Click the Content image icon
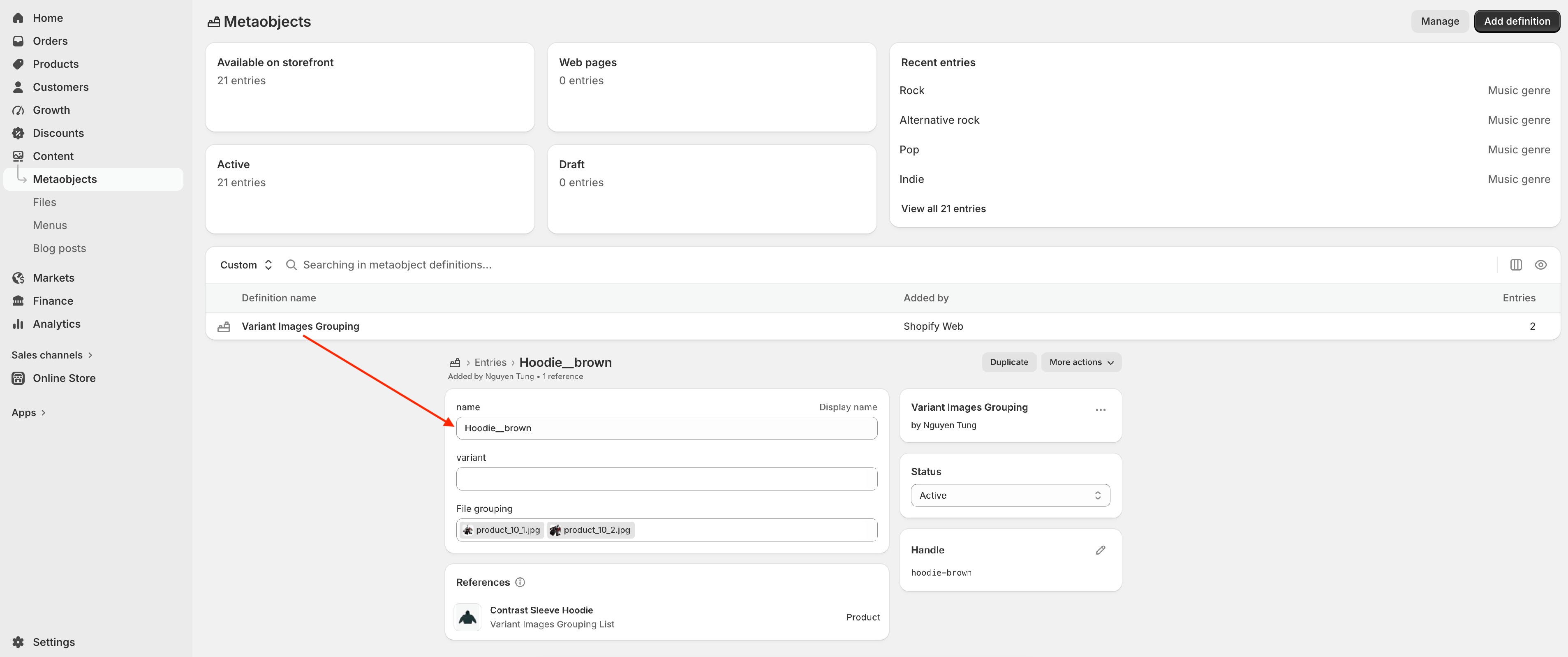The image size is (1568, 657). pos(18,156)
